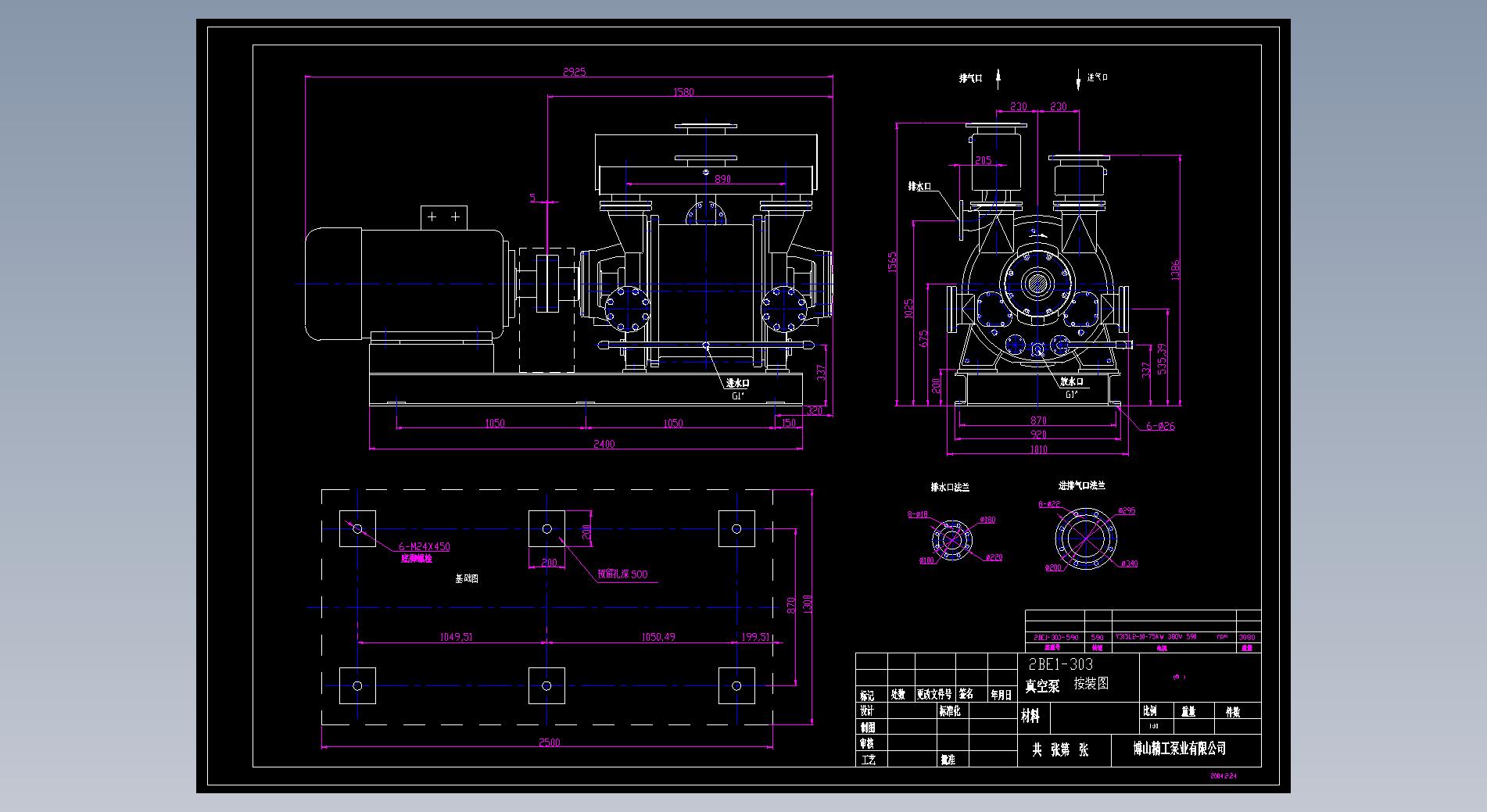
Task: Select the 320 dimension label
Action: 814,410
